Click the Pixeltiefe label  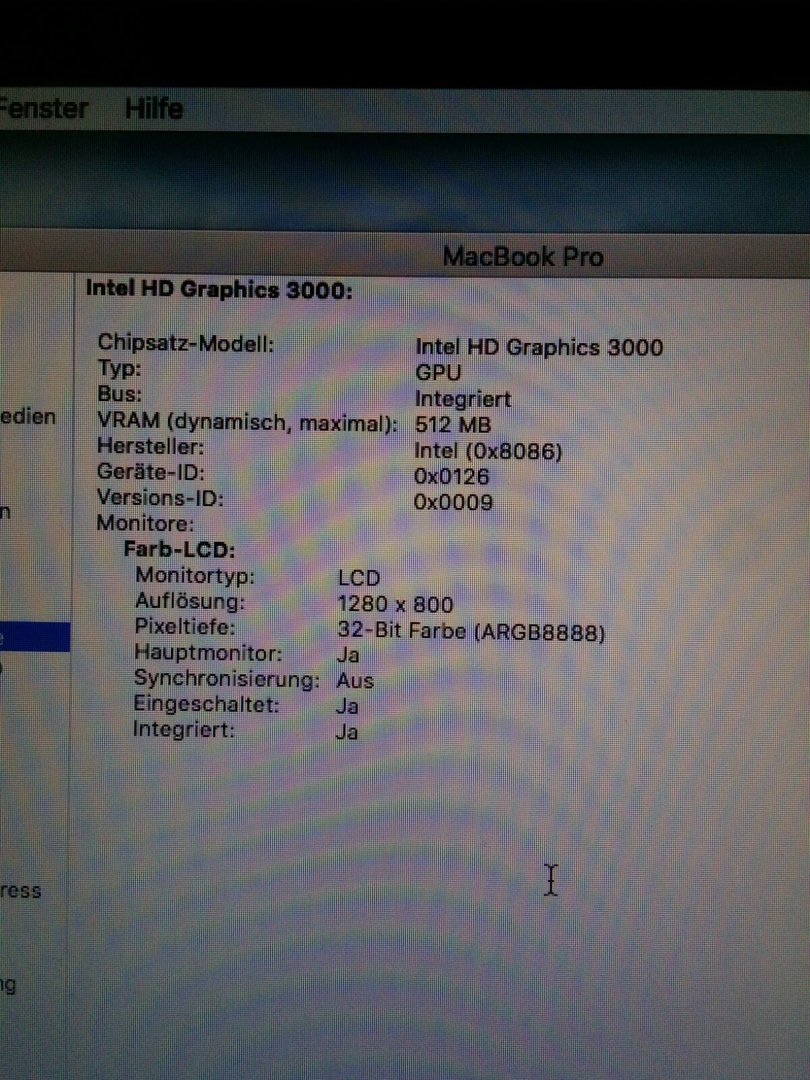click(x=184, y=627)
